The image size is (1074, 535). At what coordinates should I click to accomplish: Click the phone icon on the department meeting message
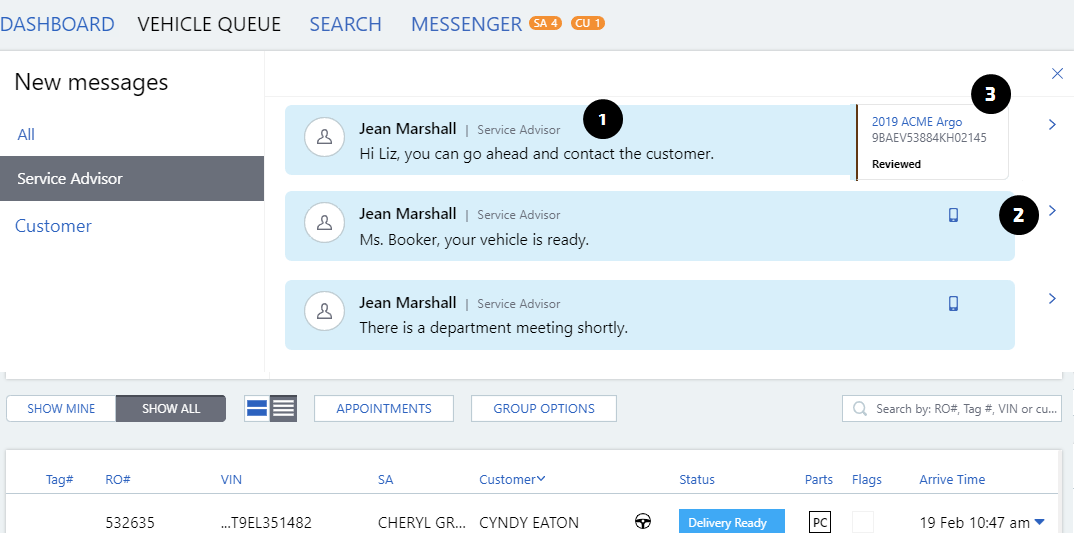953,304
